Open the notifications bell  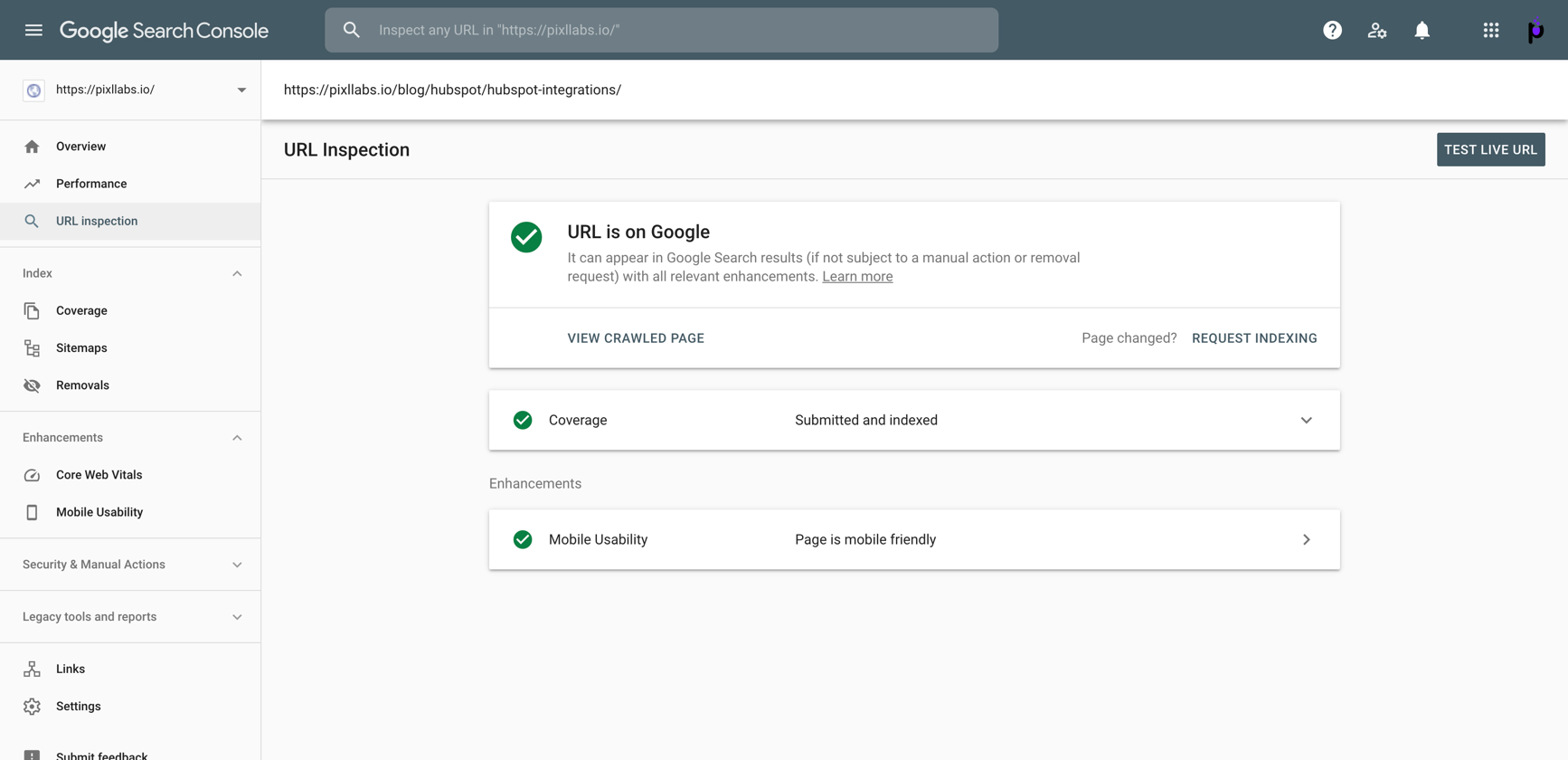(1422, 30)
